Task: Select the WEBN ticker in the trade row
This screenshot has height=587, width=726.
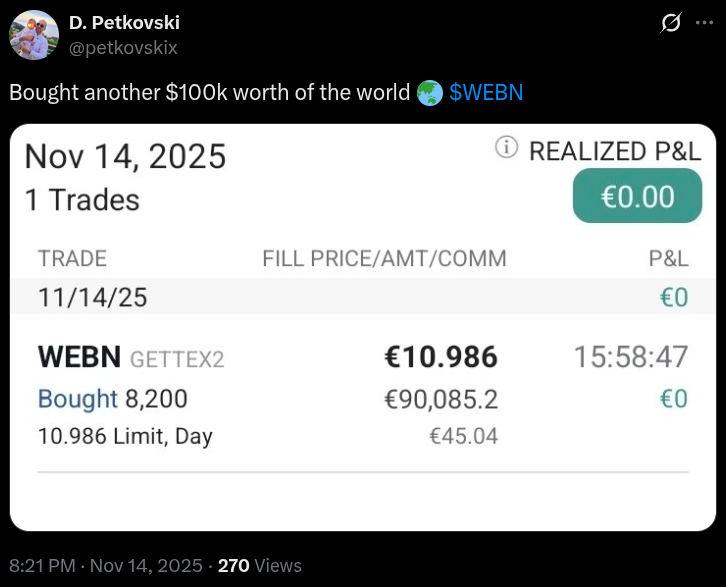Action: (79, 357)
